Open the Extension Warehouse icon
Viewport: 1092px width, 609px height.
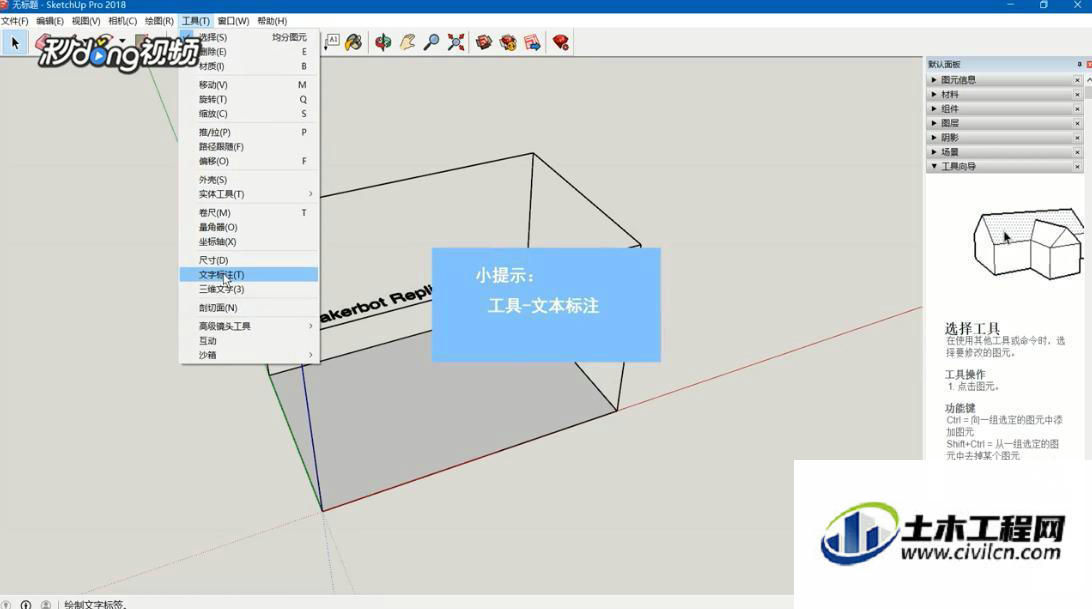[x=508, y=43]
